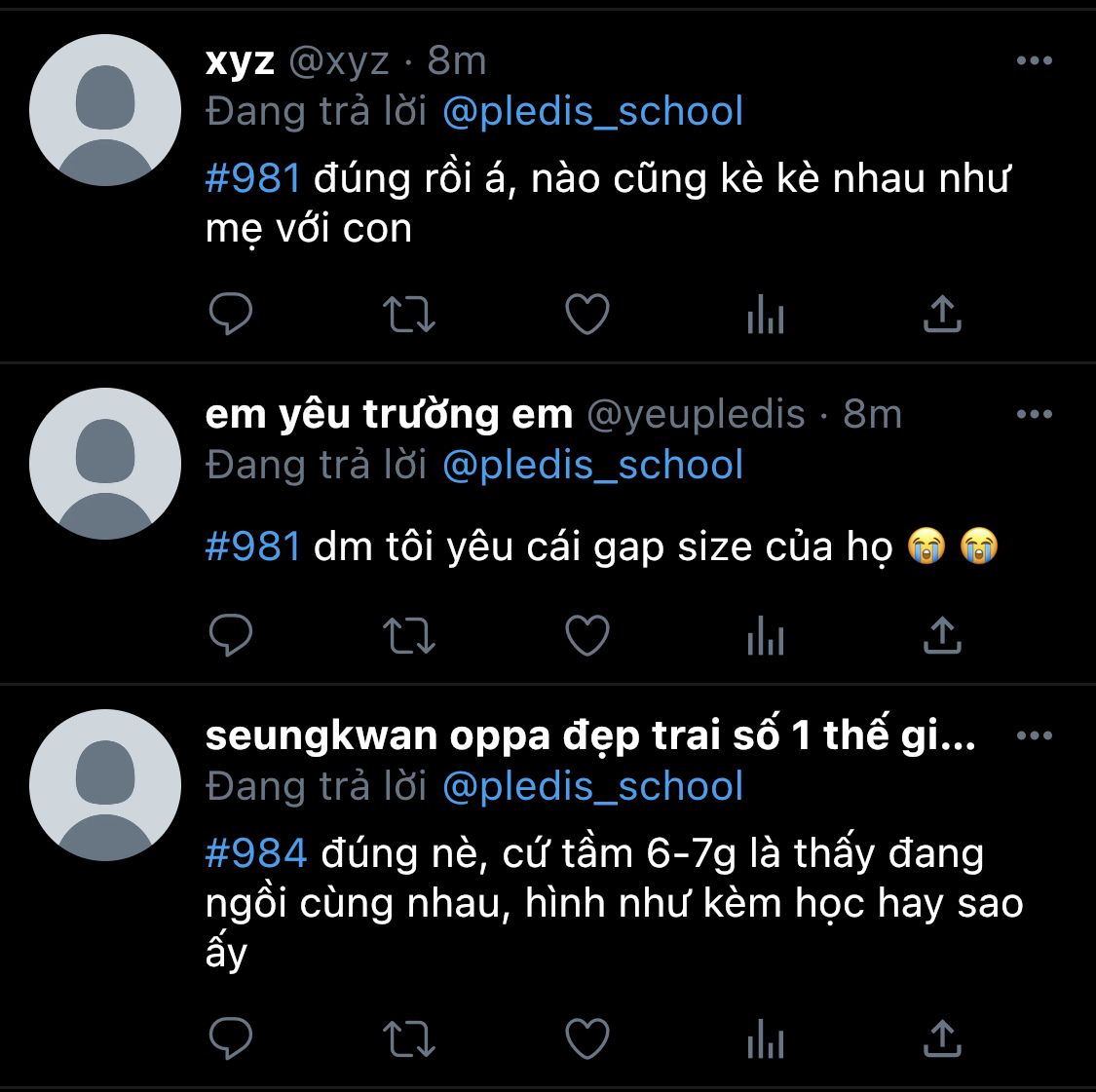Open more menu on seungkwan oppa tweet
This screenshot has width=1096, height=1092.
(1035, 735)
